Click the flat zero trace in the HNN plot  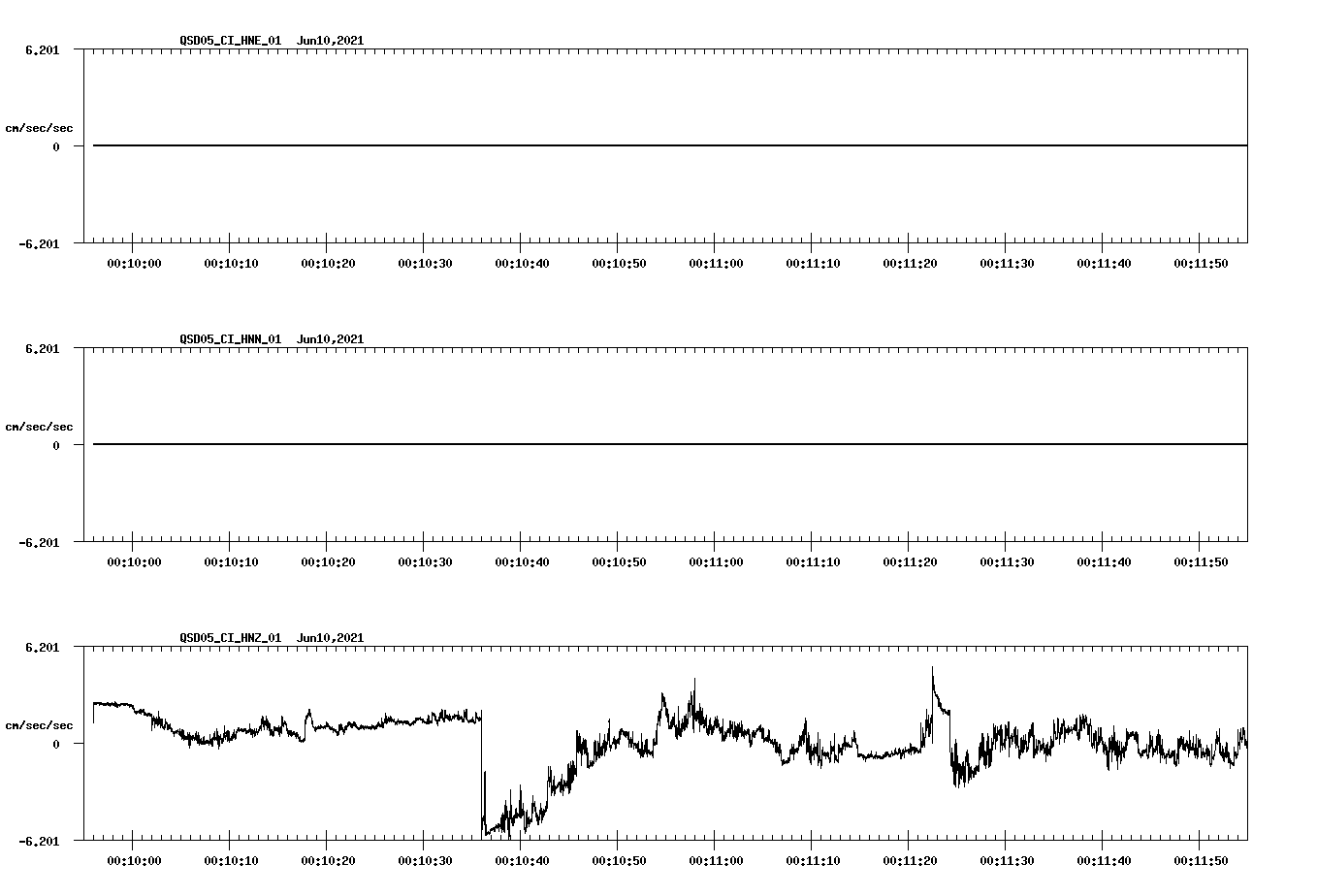point(670,444)
